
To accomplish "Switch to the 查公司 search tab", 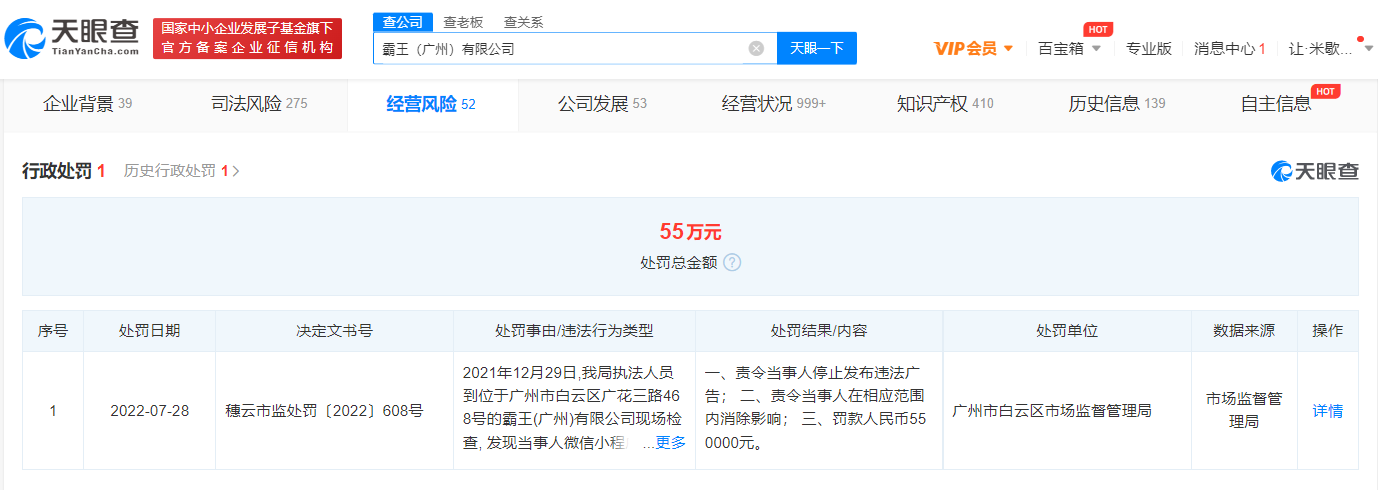I will (x=403, y=22).
